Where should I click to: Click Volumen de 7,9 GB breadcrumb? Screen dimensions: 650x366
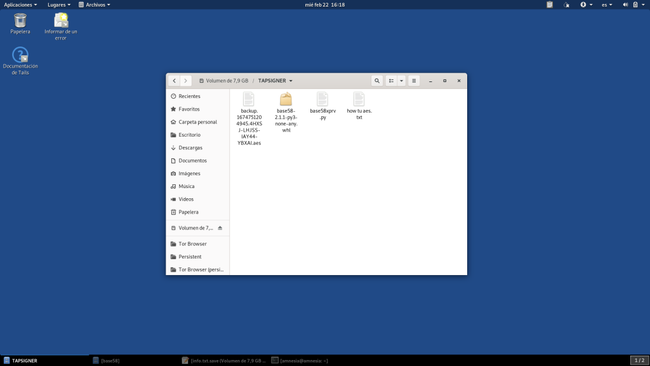pyautogui.click(x=223, y=81)
